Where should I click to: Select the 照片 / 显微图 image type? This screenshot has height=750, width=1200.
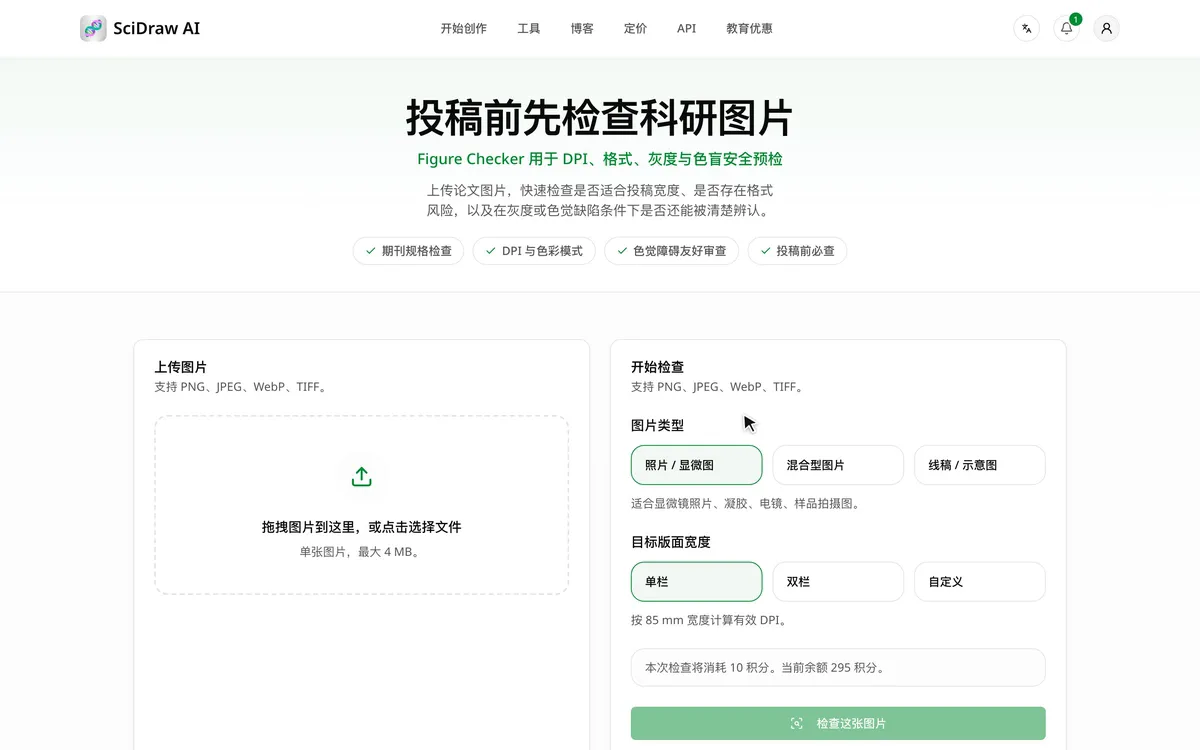[x=696, y=465]
